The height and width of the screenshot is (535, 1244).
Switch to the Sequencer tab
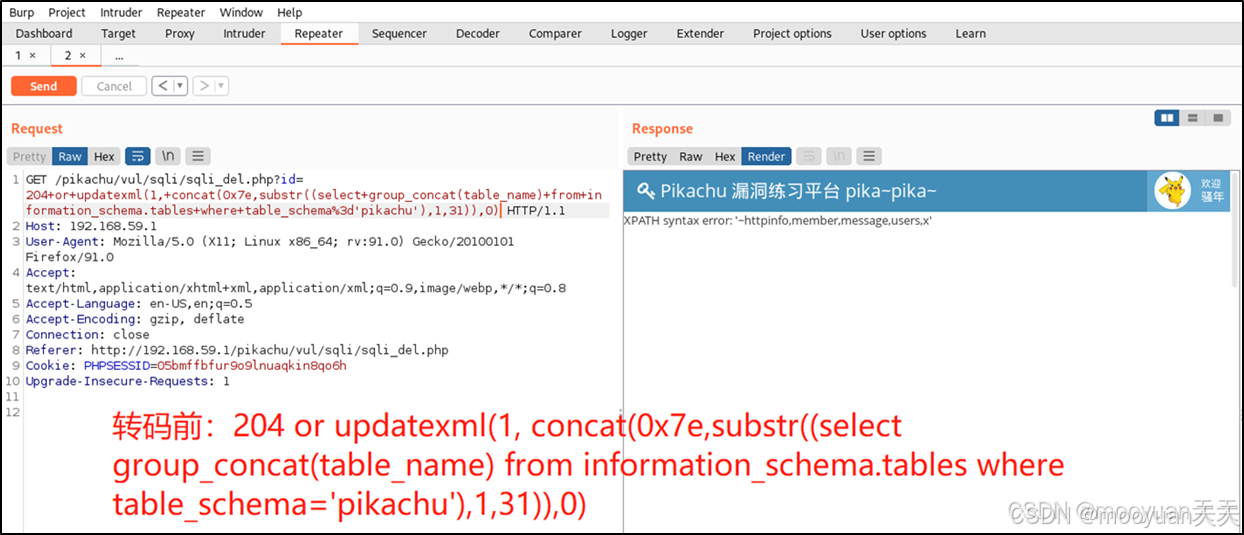point(399,33)
